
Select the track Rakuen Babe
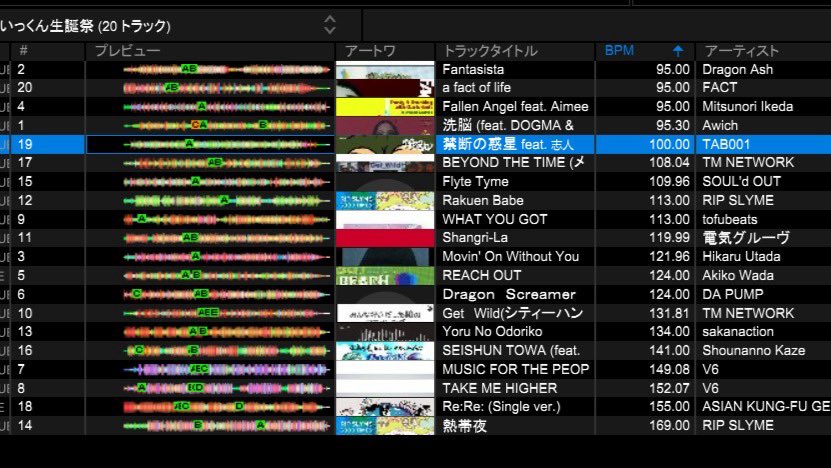pos(483,200)
